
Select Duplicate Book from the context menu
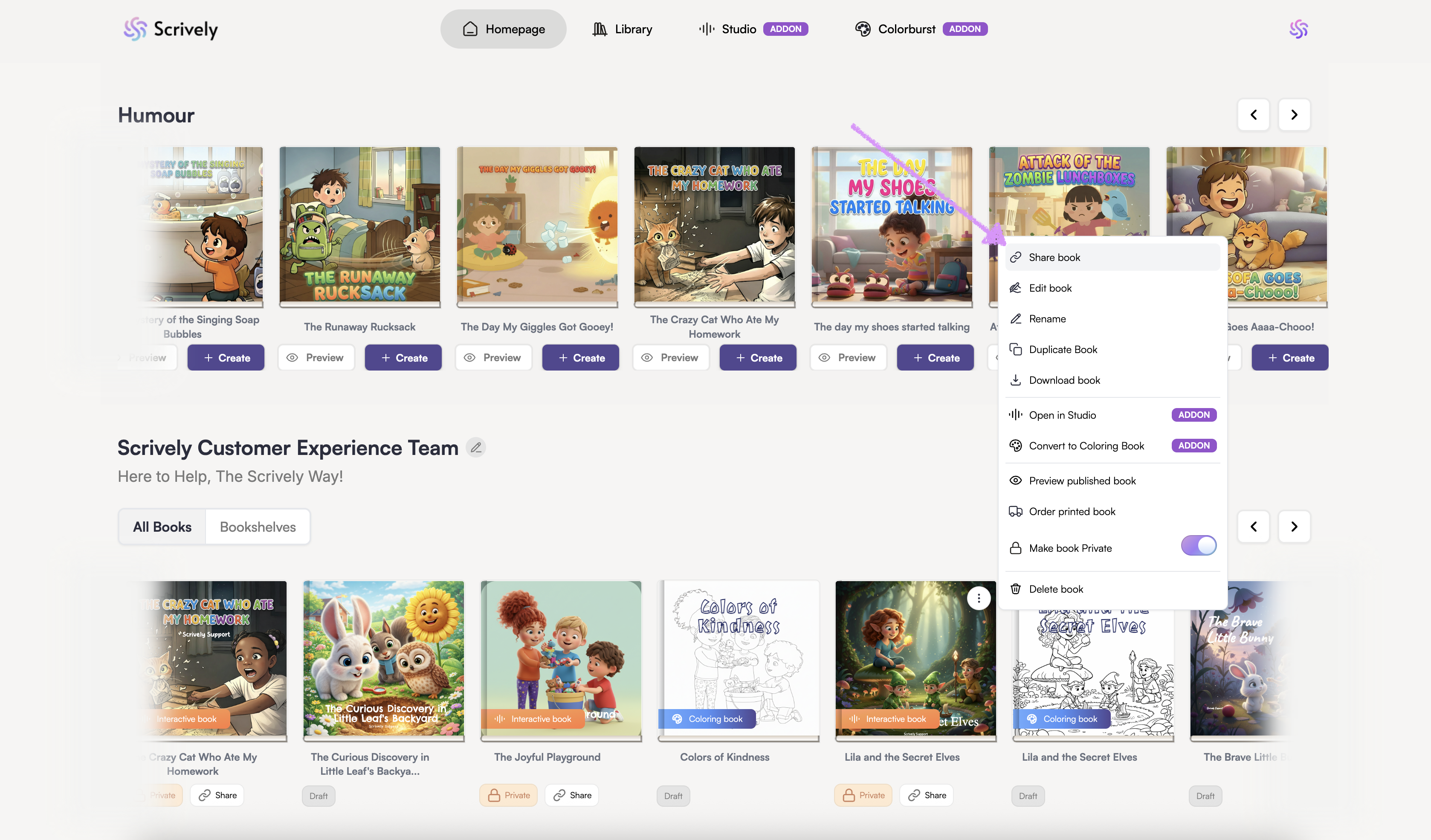tap(1063, 349)
